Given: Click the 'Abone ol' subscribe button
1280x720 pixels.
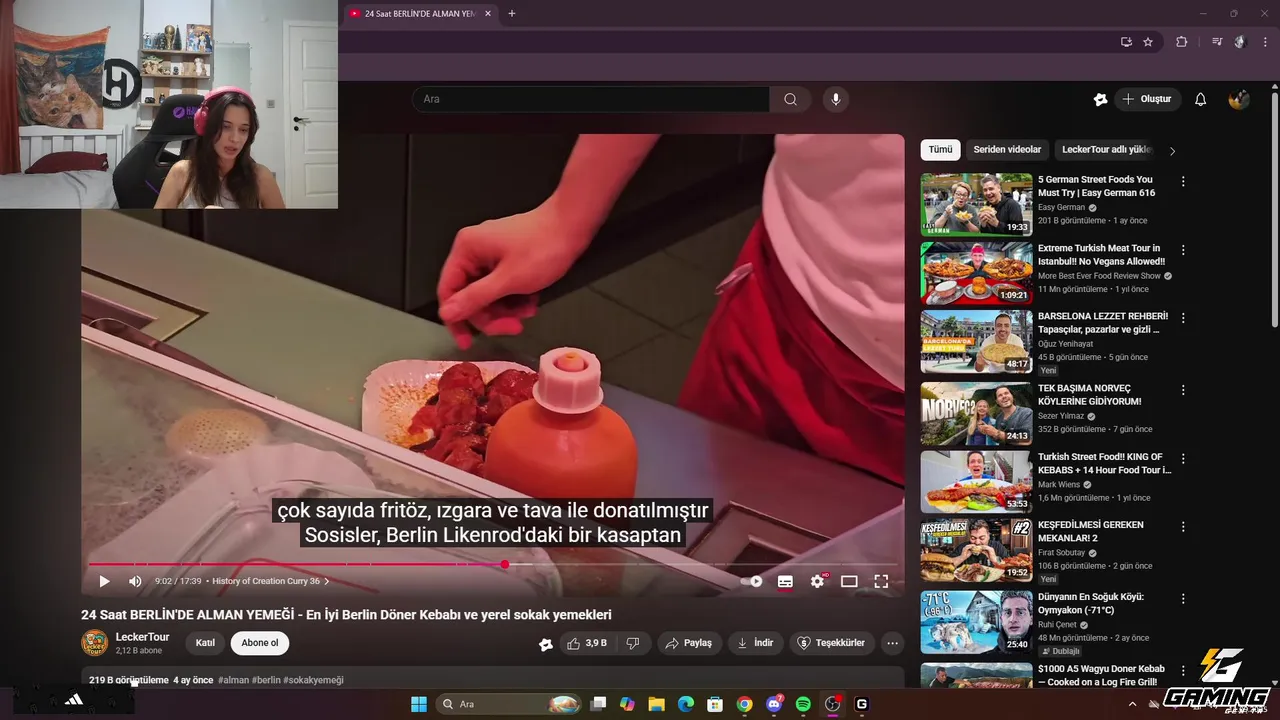Looking at the screenshot, I should pyautogui.click(x=260, y=643).
